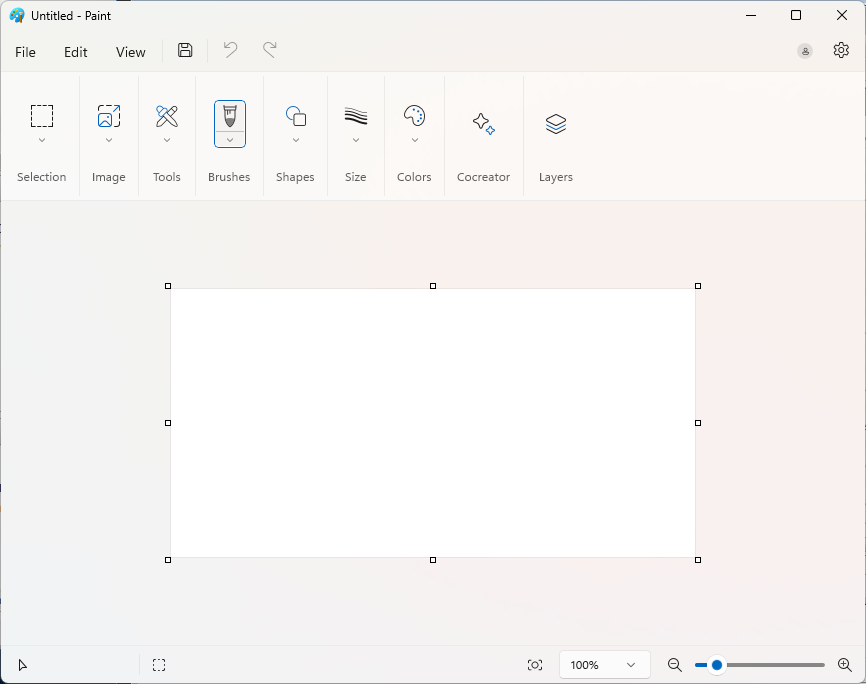
Task: Open the Colors palette icon
Action: click(414, 116)
